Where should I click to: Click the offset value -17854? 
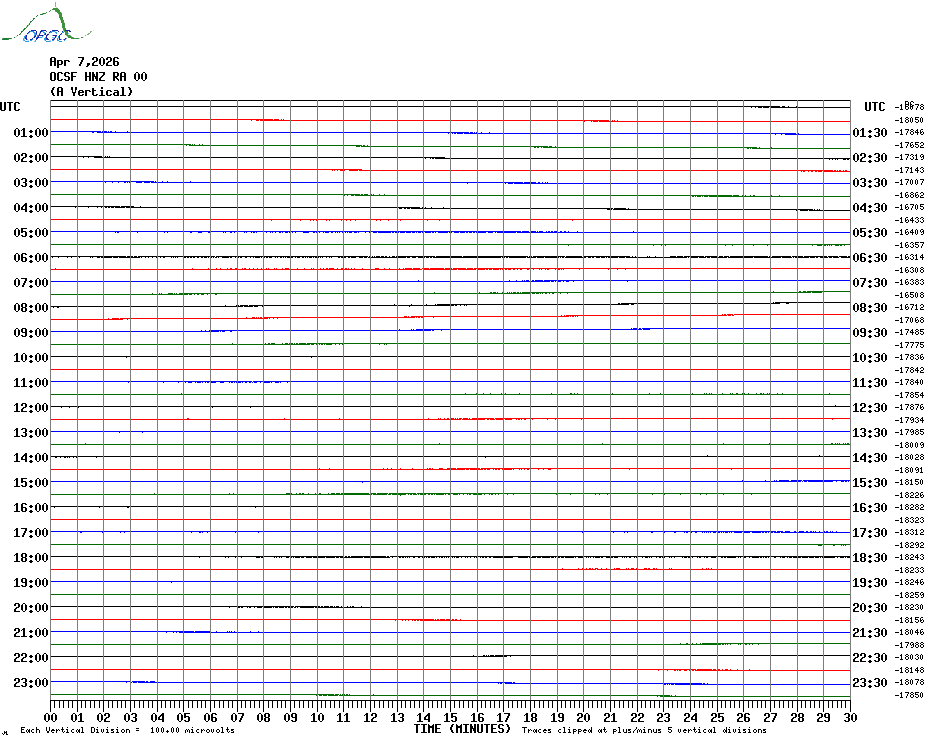(909, 395)
